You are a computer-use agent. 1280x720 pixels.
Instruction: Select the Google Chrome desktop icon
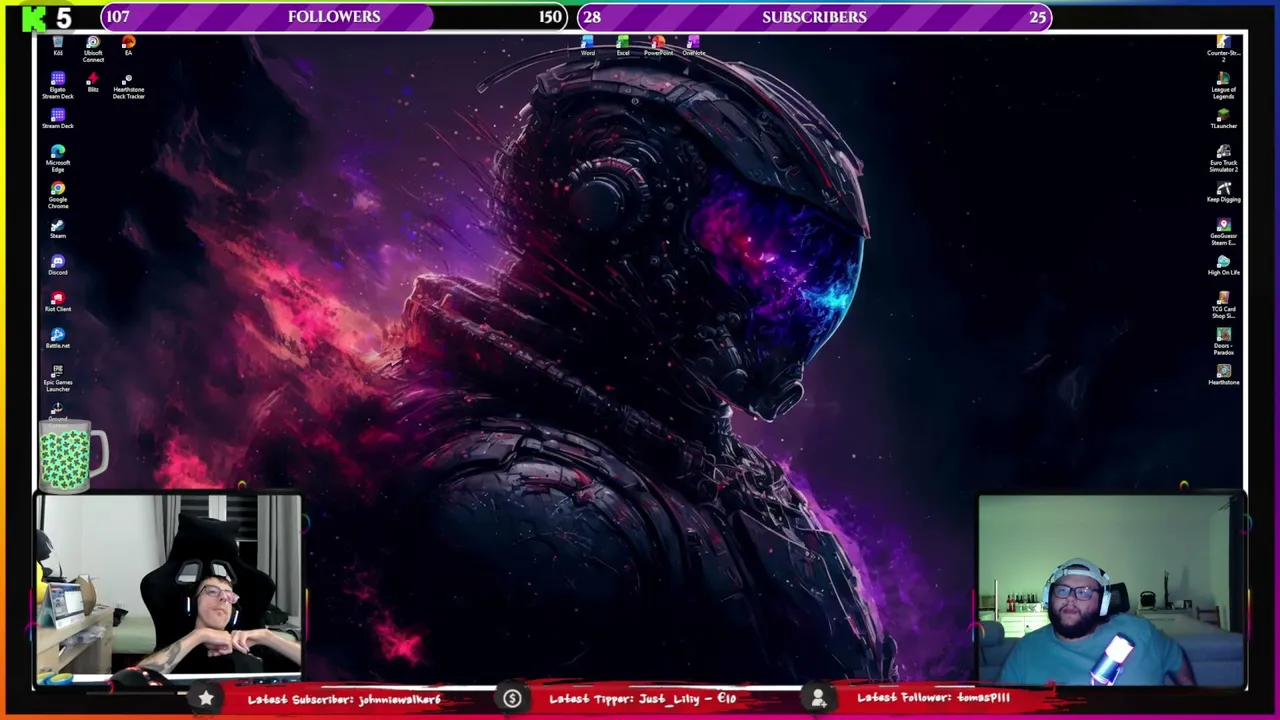pos(58,195)
